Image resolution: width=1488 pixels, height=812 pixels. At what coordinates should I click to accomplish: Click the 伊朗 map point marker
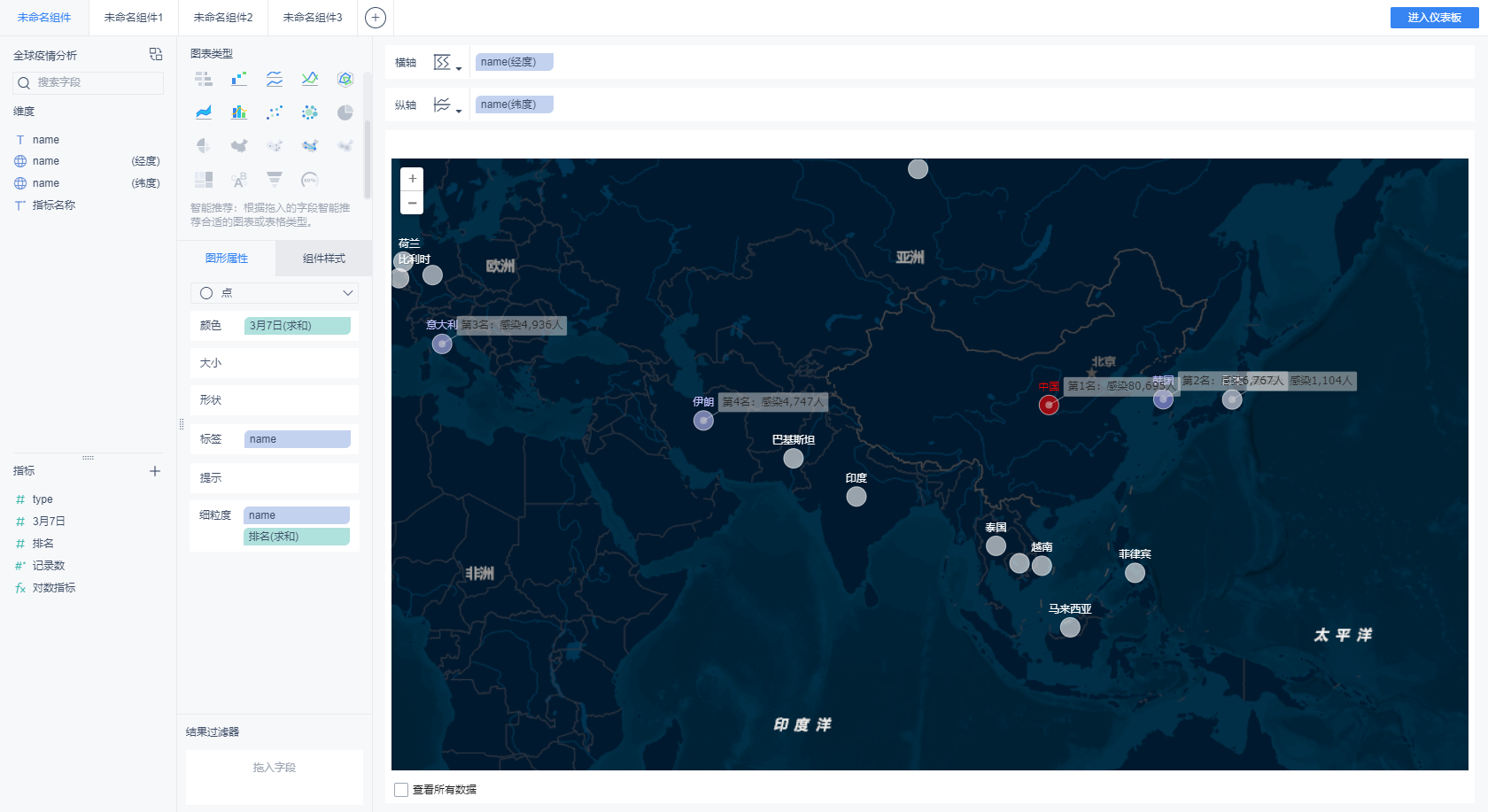pyautogui.click(x=703, y=421)
